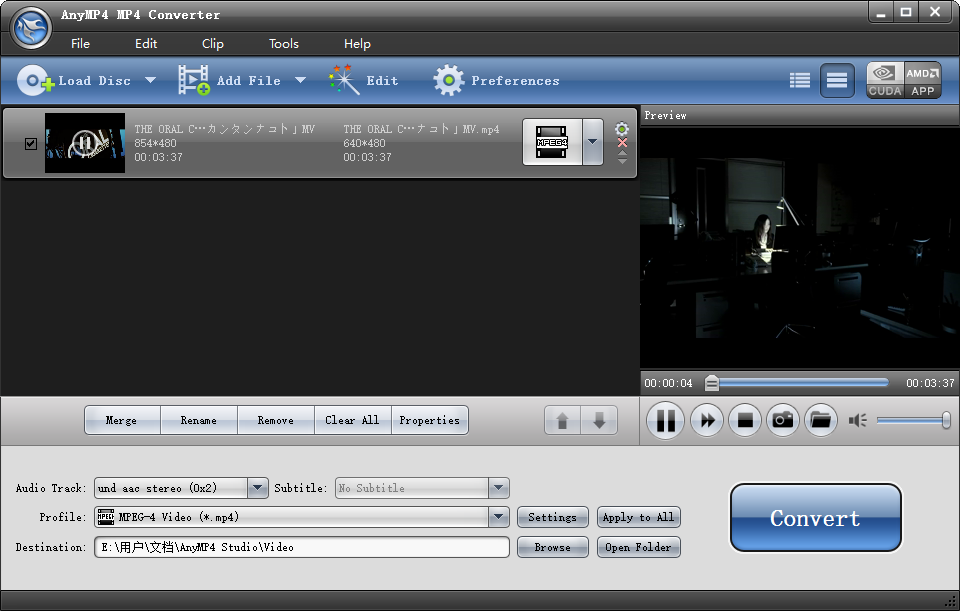This screenshot has width=960, height=611.
Task: Mute the preview speaker icon
Action: point(857,420)
